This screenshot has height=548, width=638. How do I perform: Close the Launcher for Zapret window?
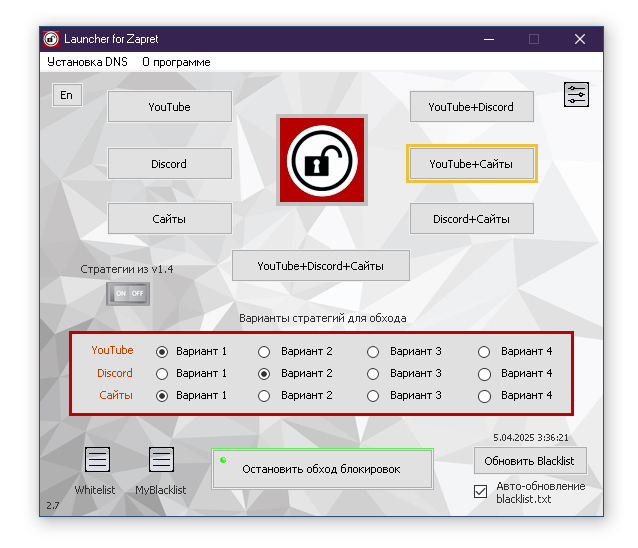point(580,39)
